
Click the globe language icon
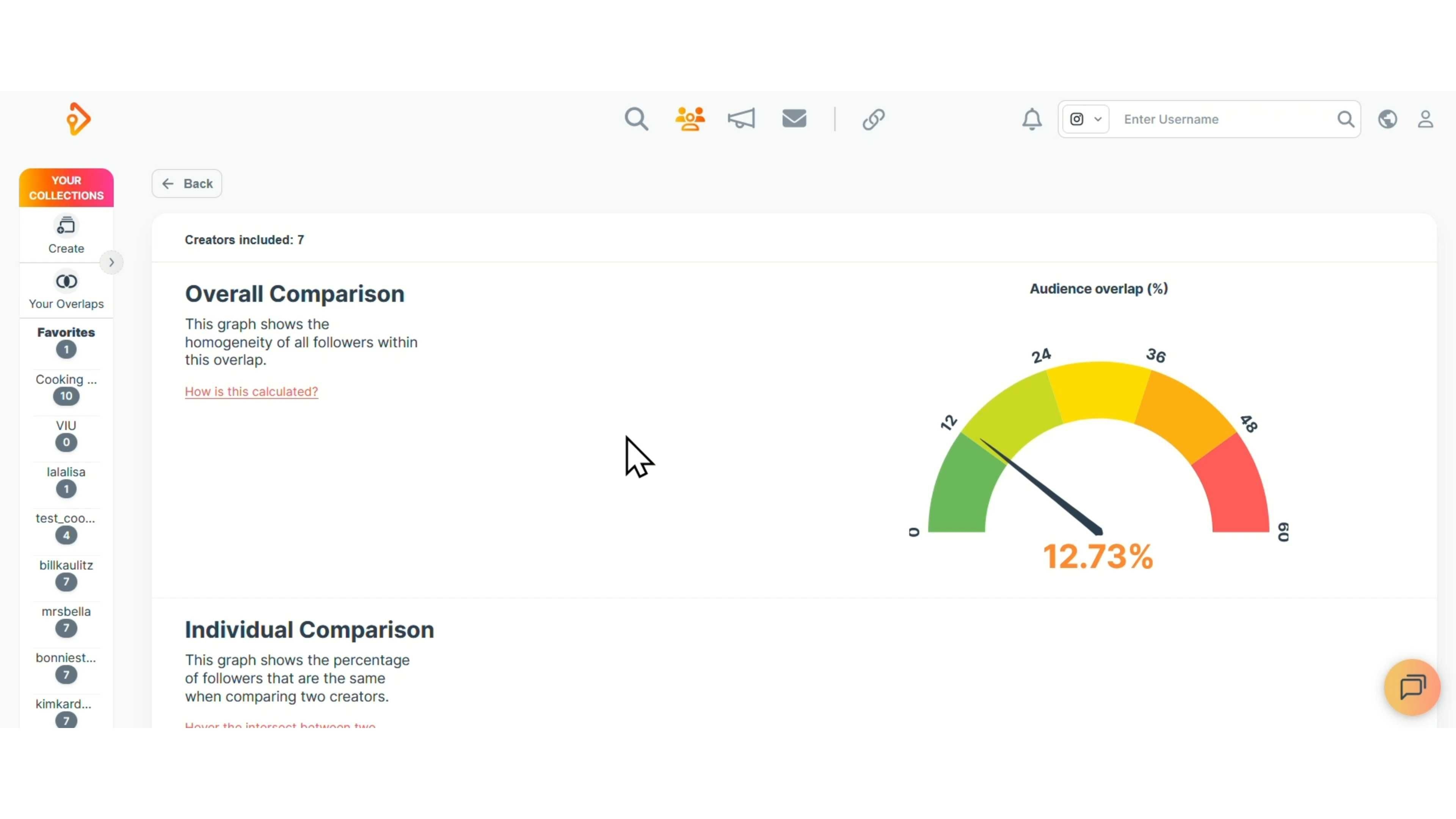pos(1387,119)
